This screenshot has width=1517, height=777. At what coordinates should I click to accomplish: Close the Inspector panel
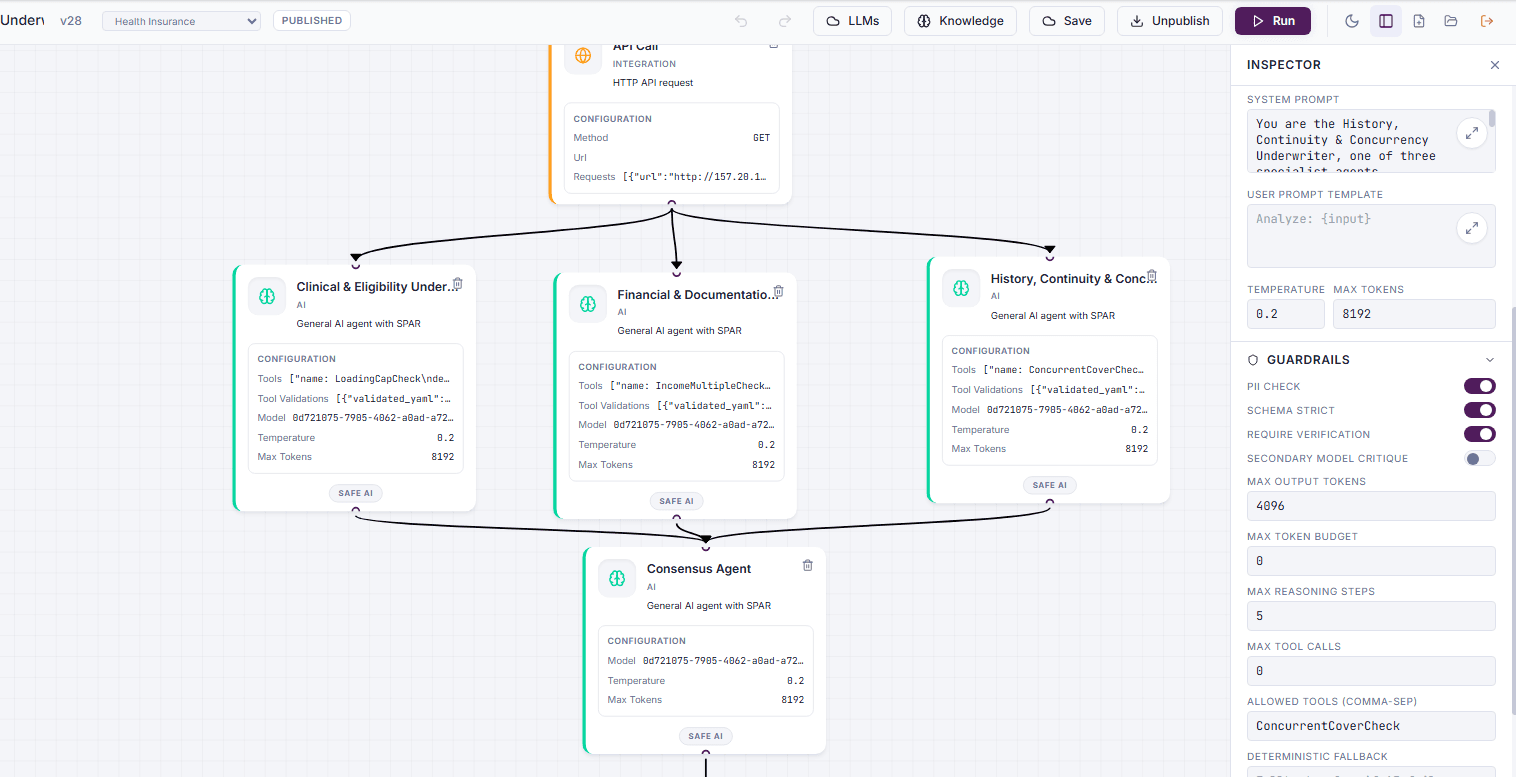click(1495, 65)
